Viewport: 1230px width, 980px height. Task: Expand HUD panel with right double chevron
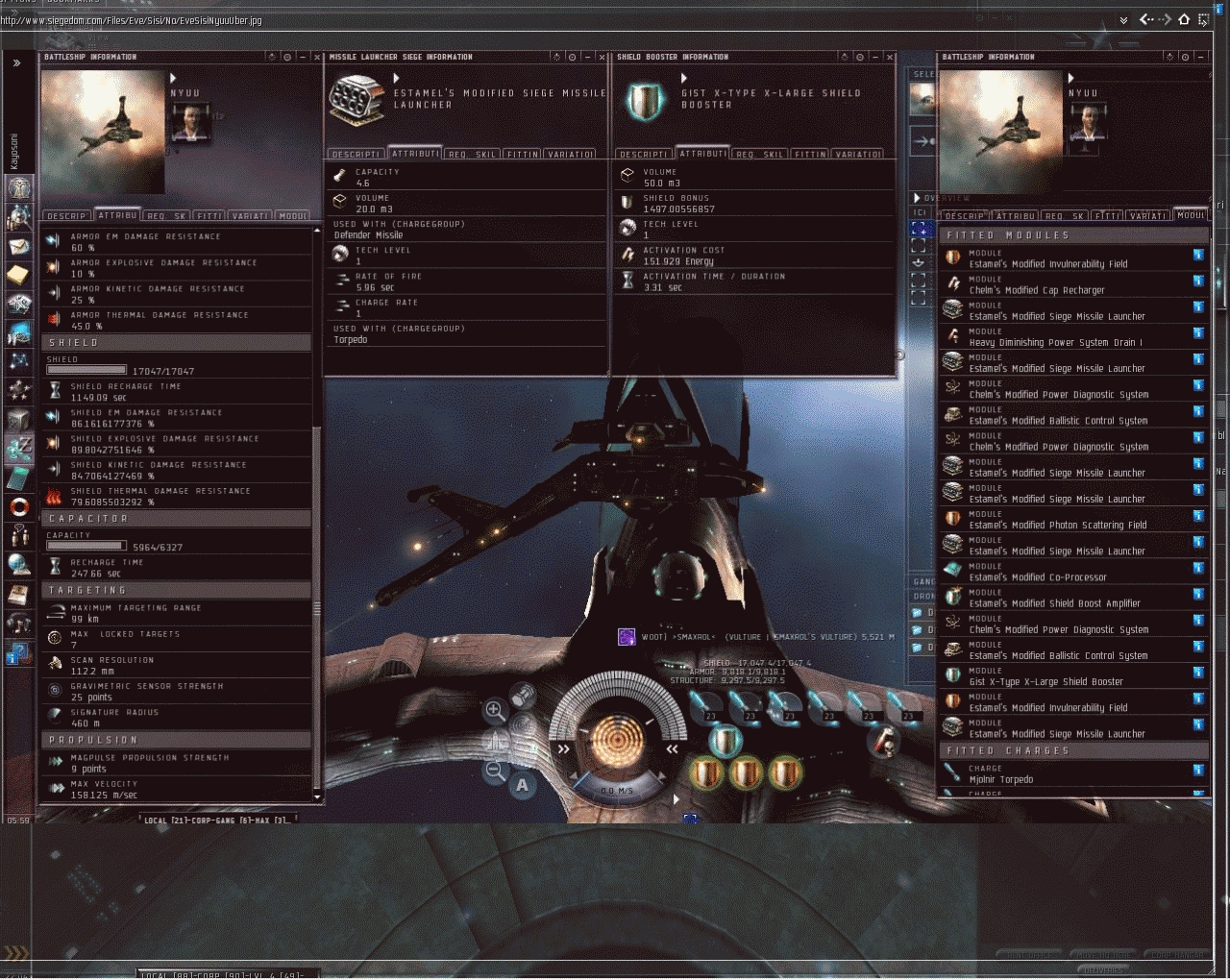point(672,748)
